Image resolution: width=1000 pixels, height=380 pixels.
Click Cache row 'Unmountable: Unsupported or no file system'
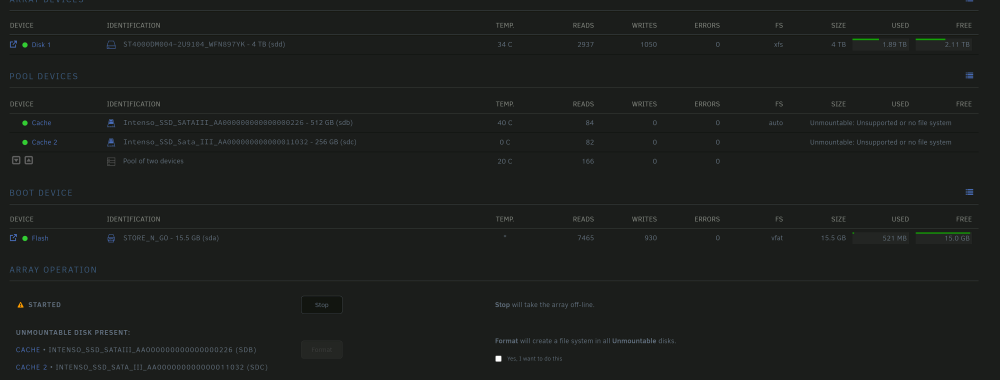coord(880,123)
